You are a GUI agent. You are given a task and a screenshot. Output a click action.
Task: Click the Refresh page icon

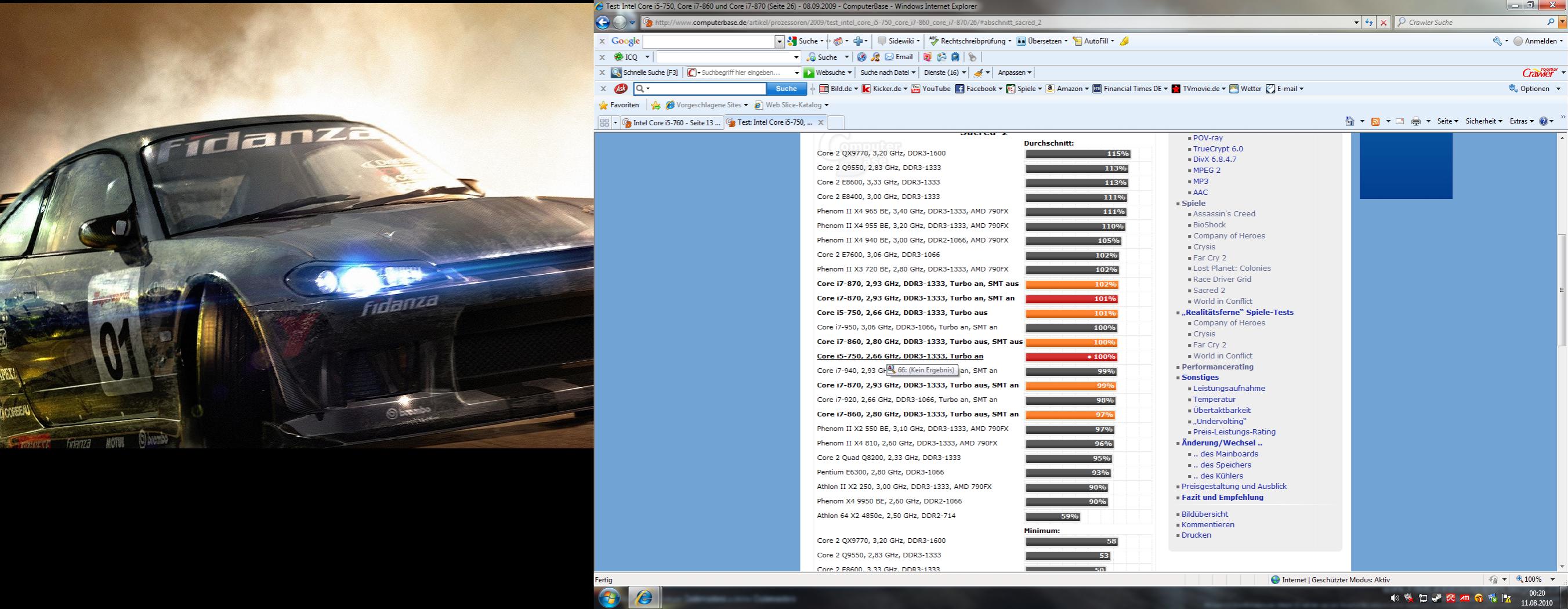click(1369, 23)
